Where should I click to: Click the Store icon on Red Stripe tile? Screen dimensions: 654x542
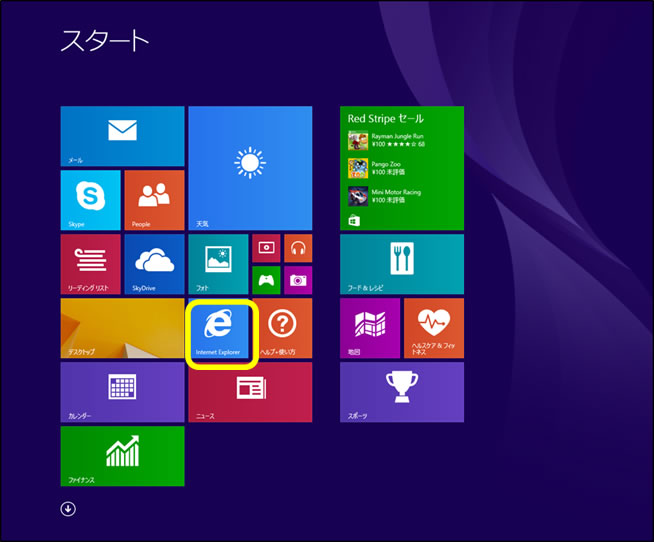tap(354, 220)
